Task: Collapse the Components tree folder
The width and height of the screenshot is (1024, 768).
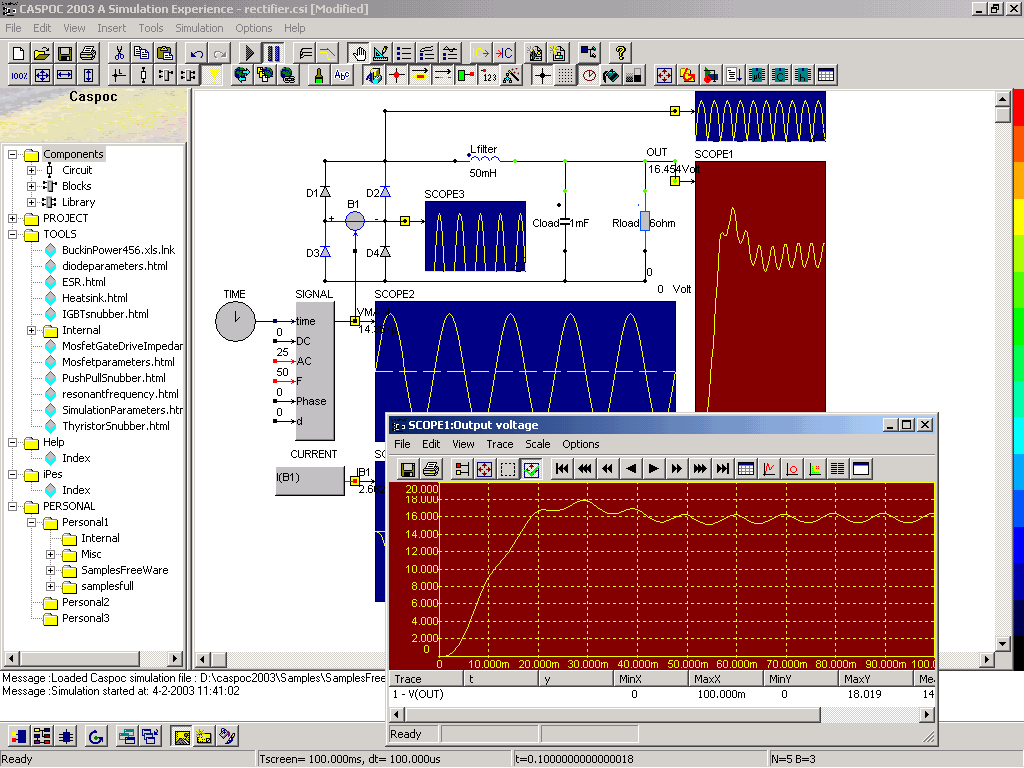Action: click(12, 155)
